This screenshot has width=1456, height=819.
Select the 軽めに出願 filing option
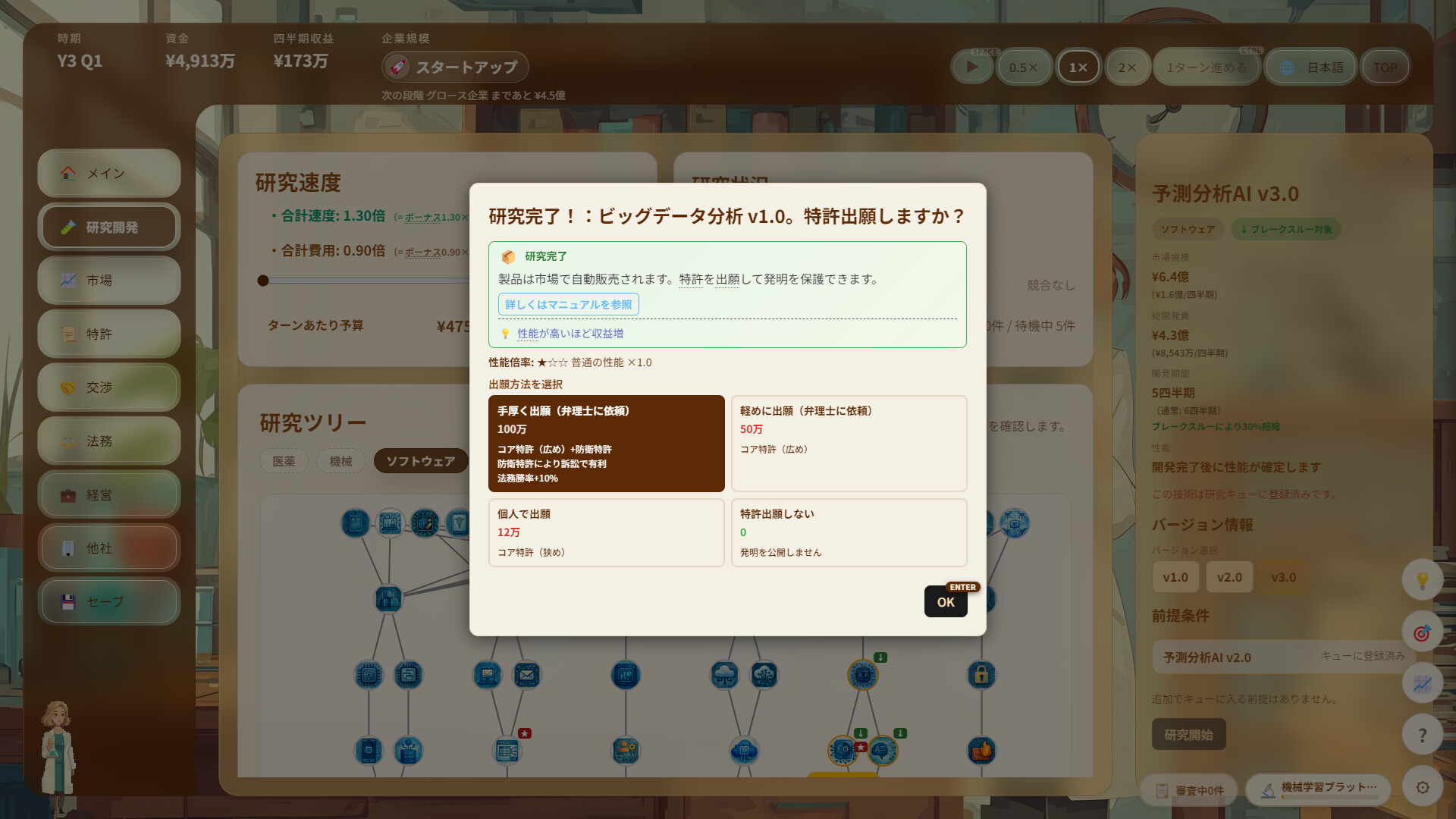tap(849, 443)
